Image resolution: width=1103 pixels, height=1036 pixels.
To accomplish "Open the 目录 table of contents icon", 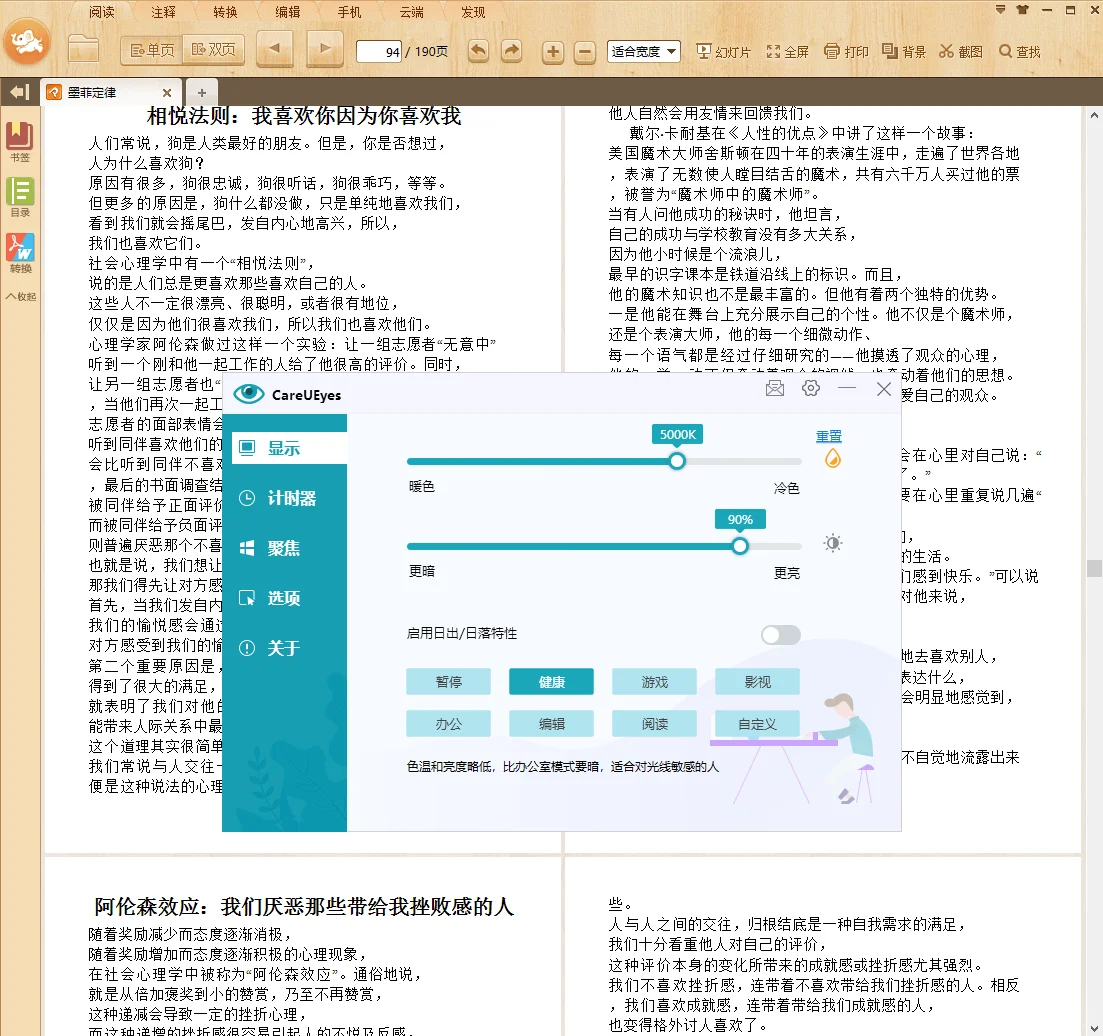I will [21, 192].
